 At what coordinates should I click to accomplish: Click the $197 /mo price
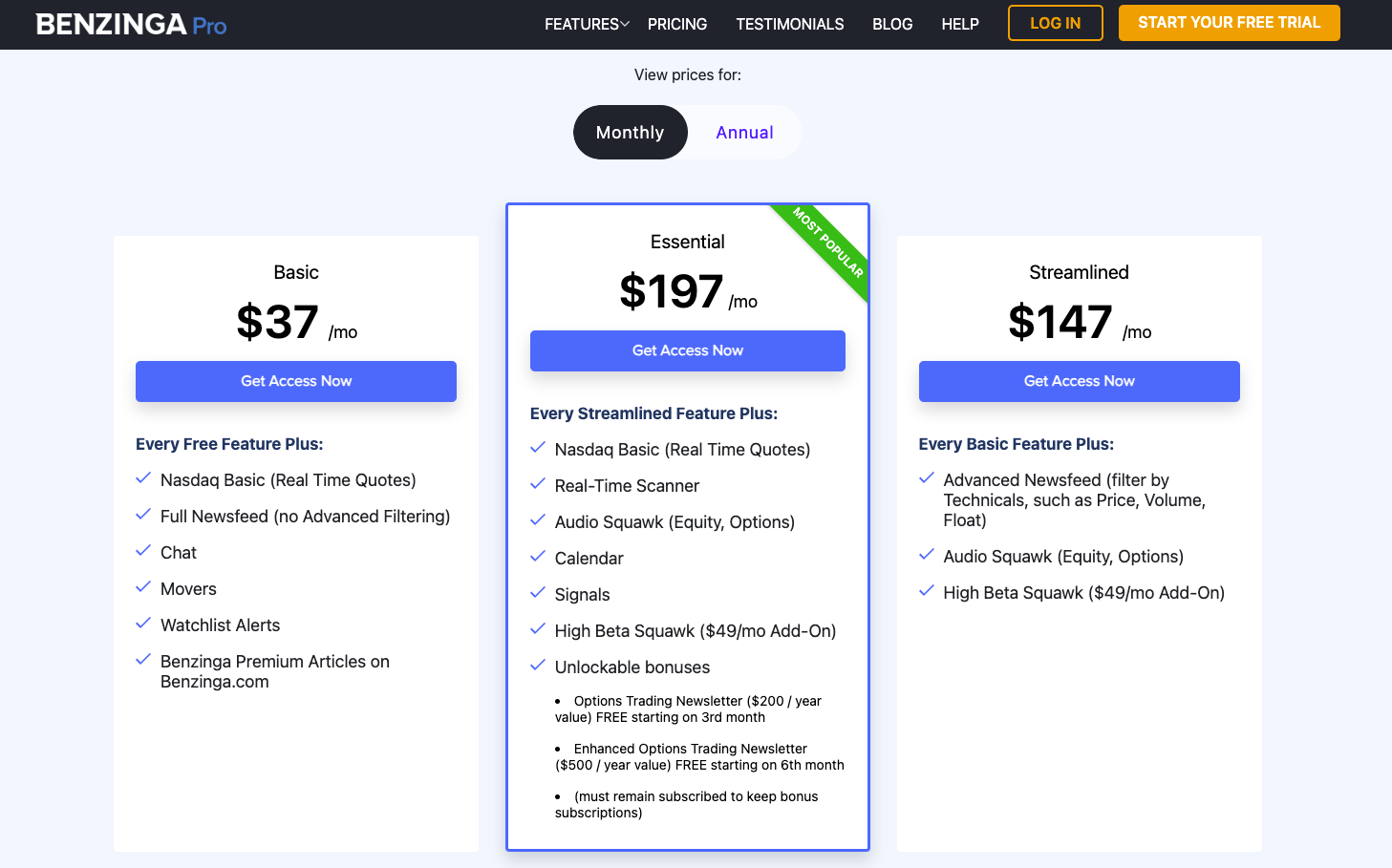coord(689,291)
